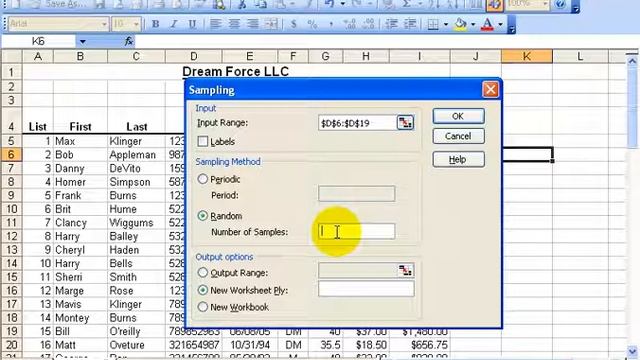Click the cell containing 321654987

point(194,345)
